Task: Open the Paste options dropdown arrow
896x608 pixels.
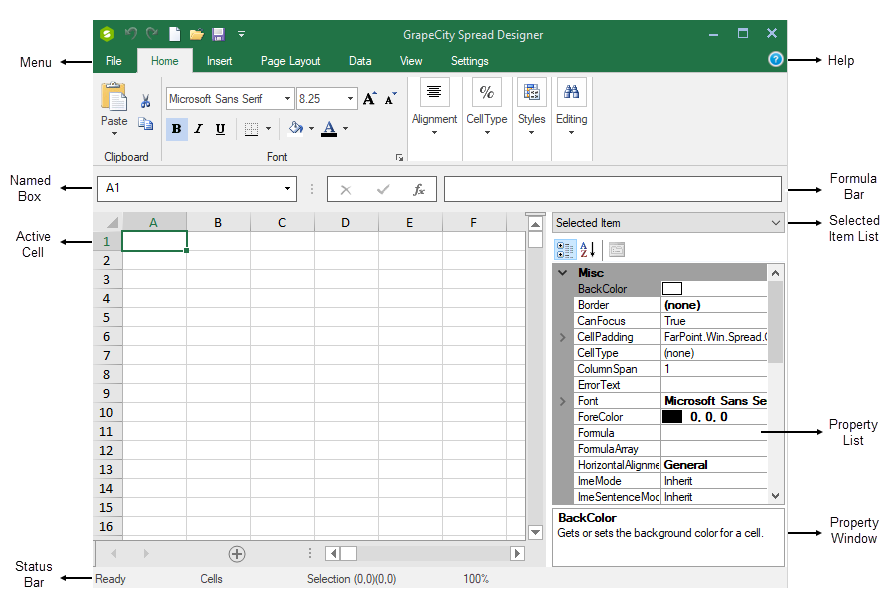Action: (x=114, y=134)
